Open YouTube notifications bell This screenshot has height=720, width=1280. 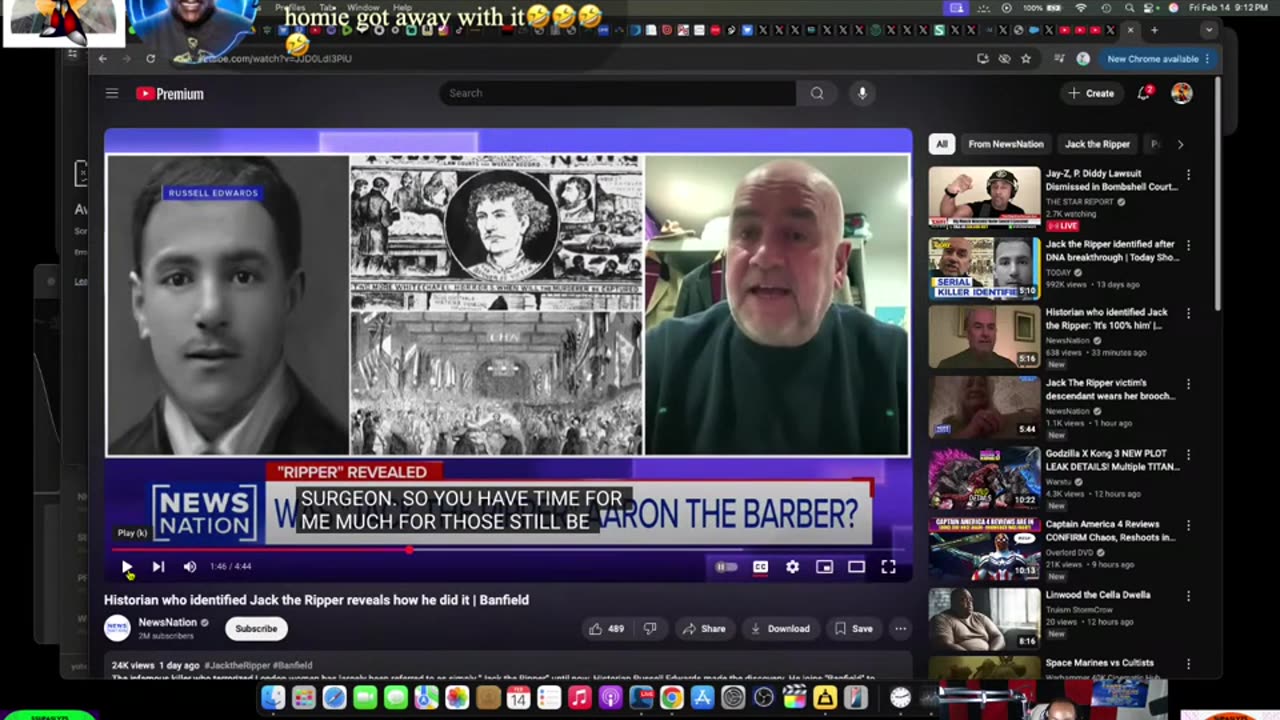pyautogui.click(x=1144, y=93)
